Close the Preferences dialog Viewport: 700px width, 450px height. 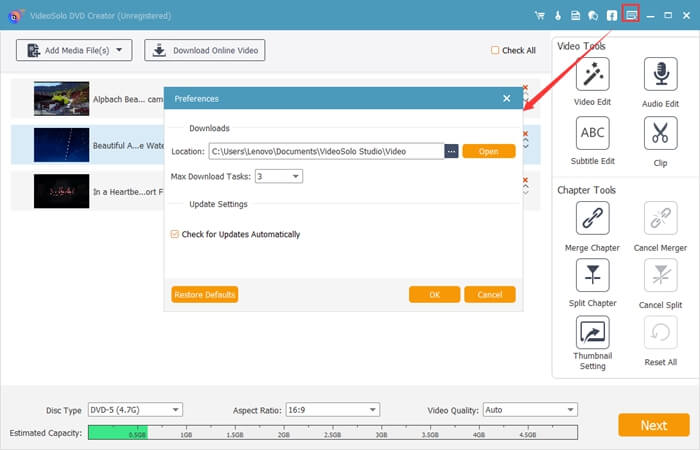tap(506, 98)
